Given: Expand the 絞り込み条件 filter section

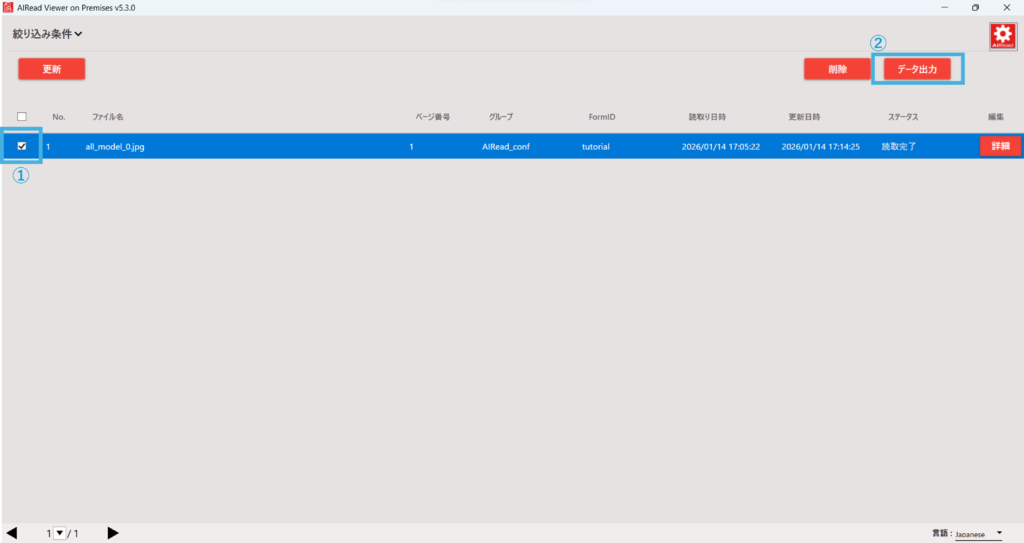Looking at the screenshot, I should pyautogui.click(x=47, y=34).
